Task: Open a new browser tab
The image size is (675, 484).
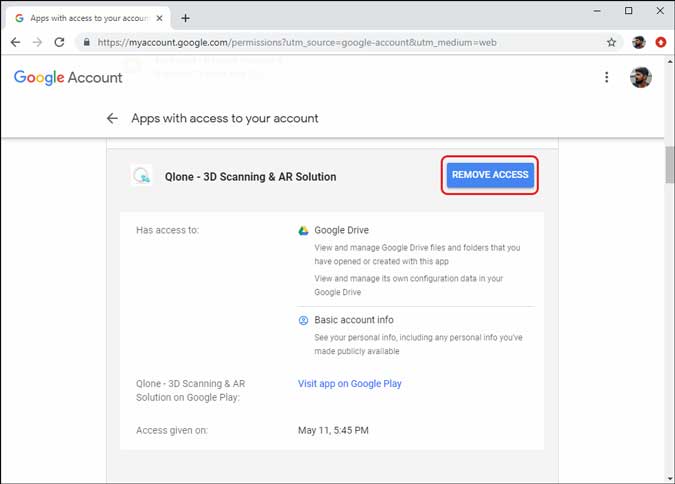Action: coord(186,18)
